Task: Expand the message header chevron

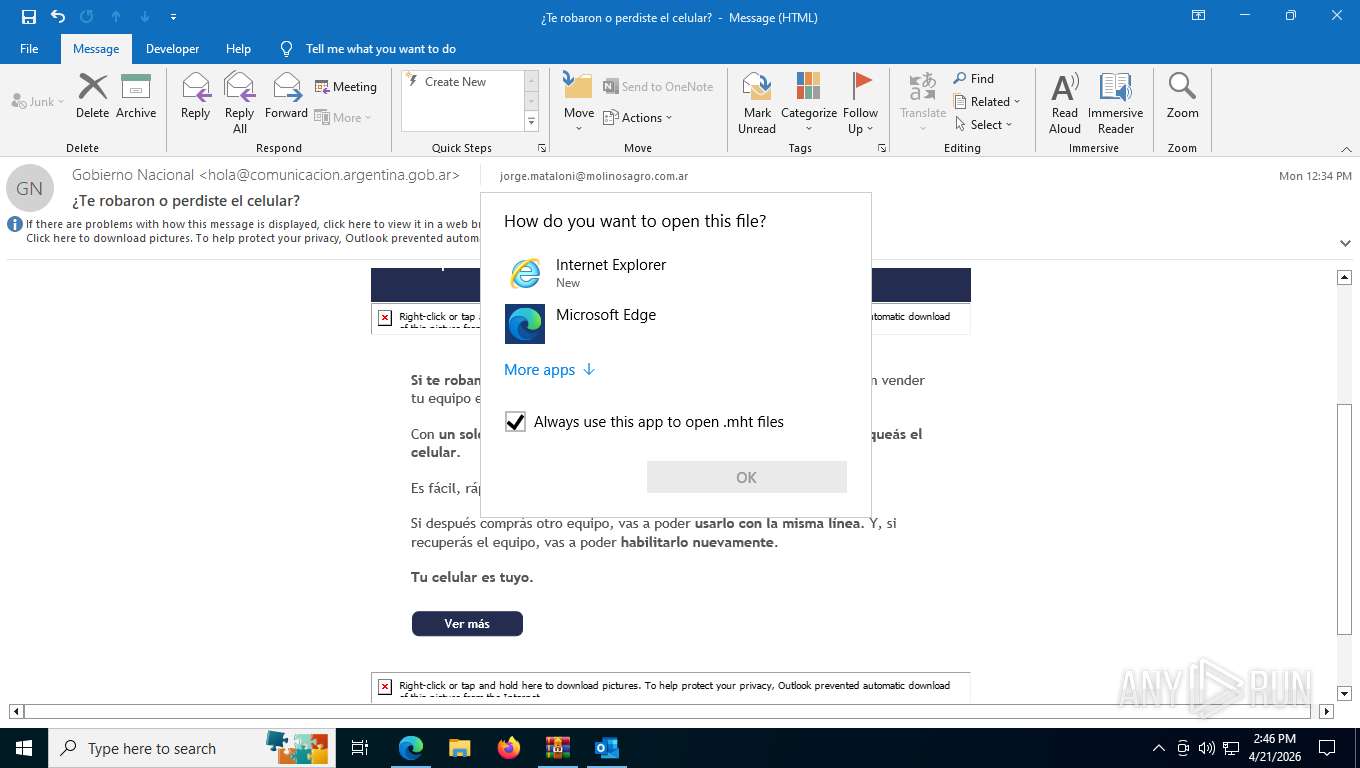Action: pos(1345,243)
